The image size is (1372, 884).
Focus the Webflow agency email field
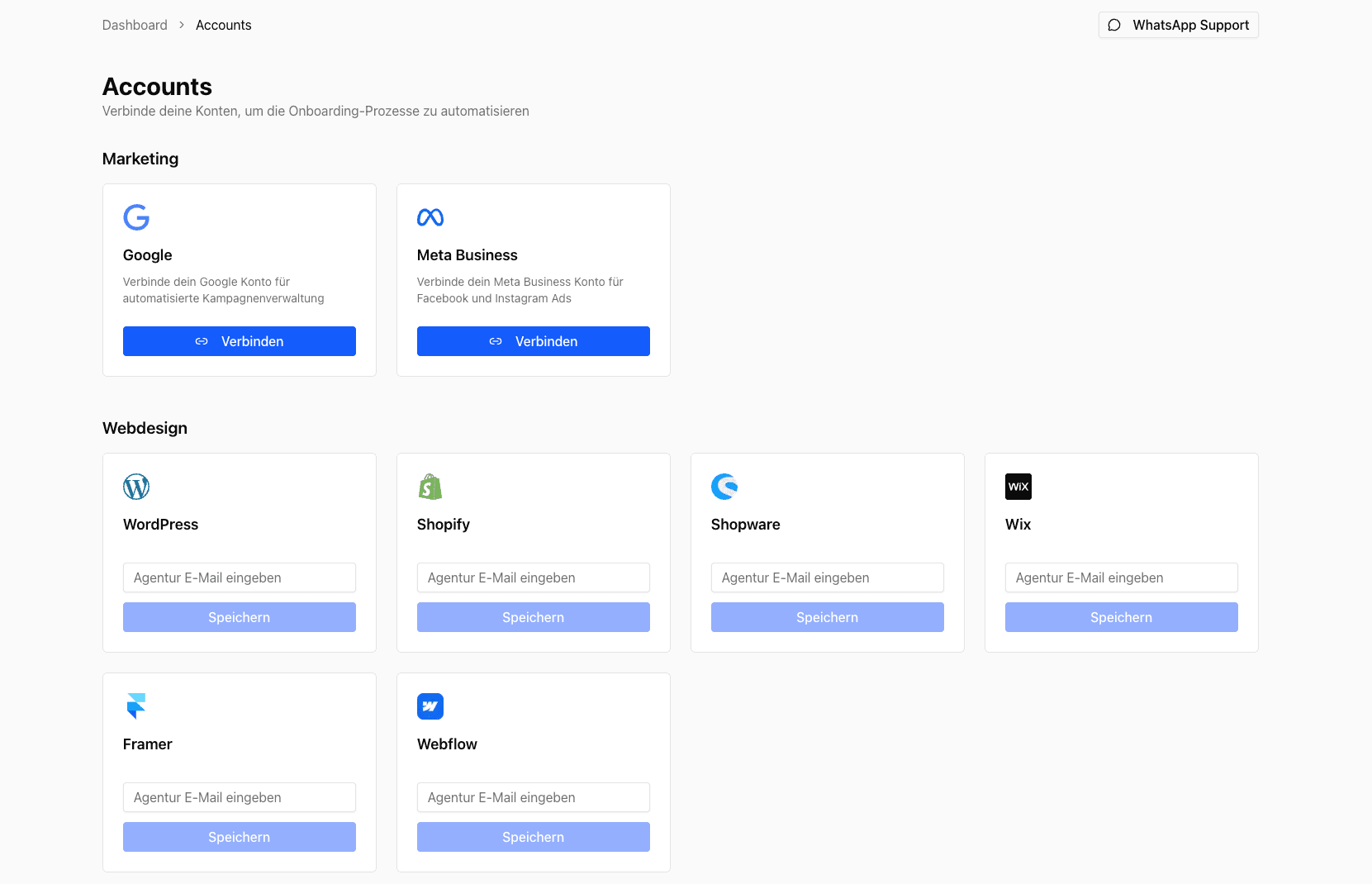pos(534,797)
